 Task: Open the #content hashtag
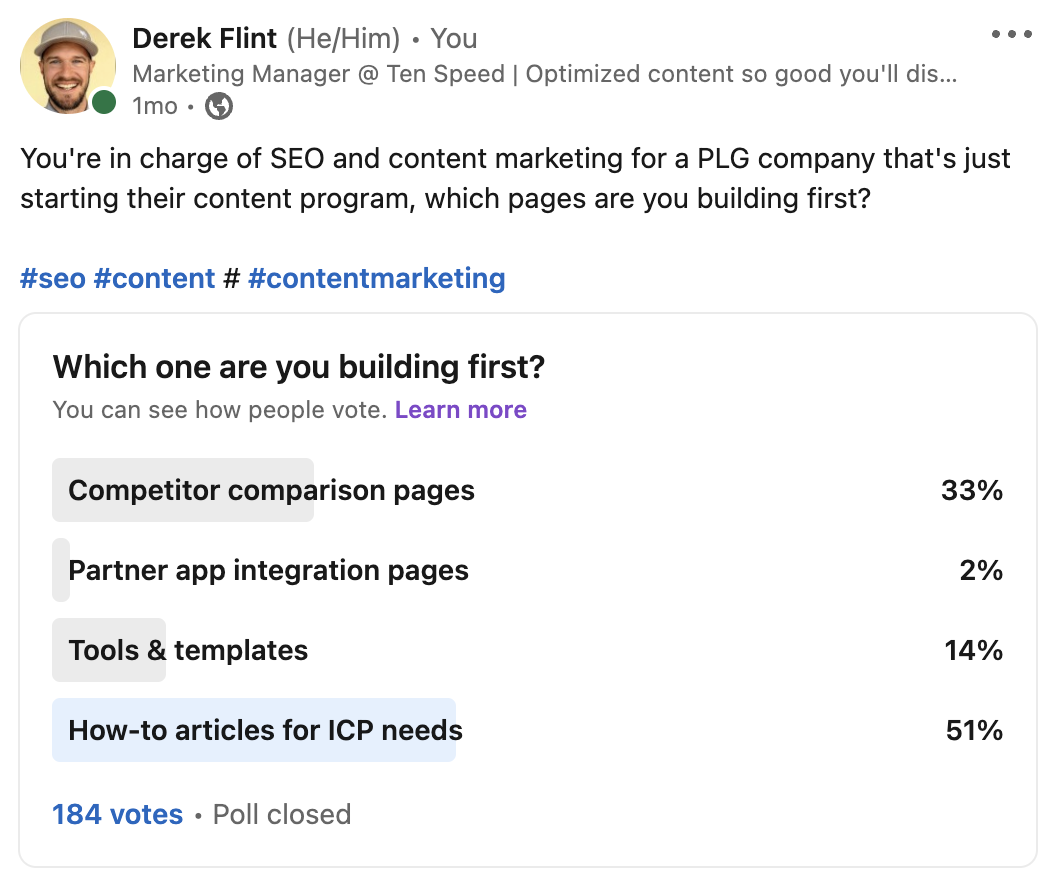[154, 278]
